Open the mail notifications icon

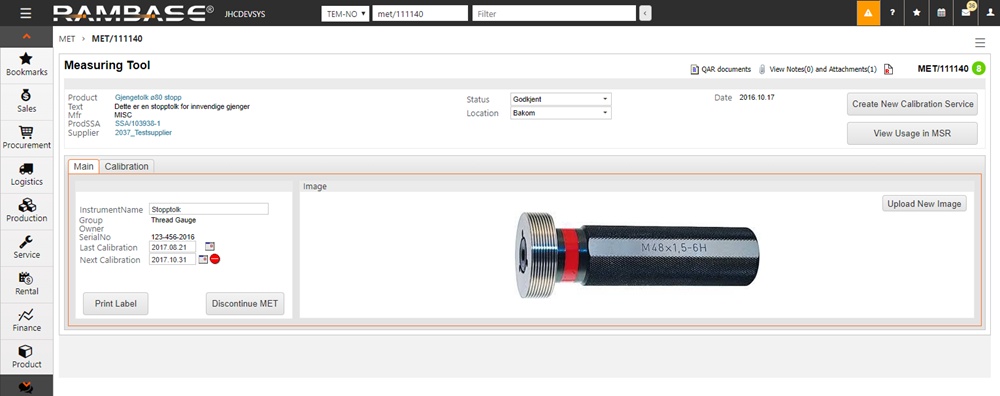[x=966, y=13]
